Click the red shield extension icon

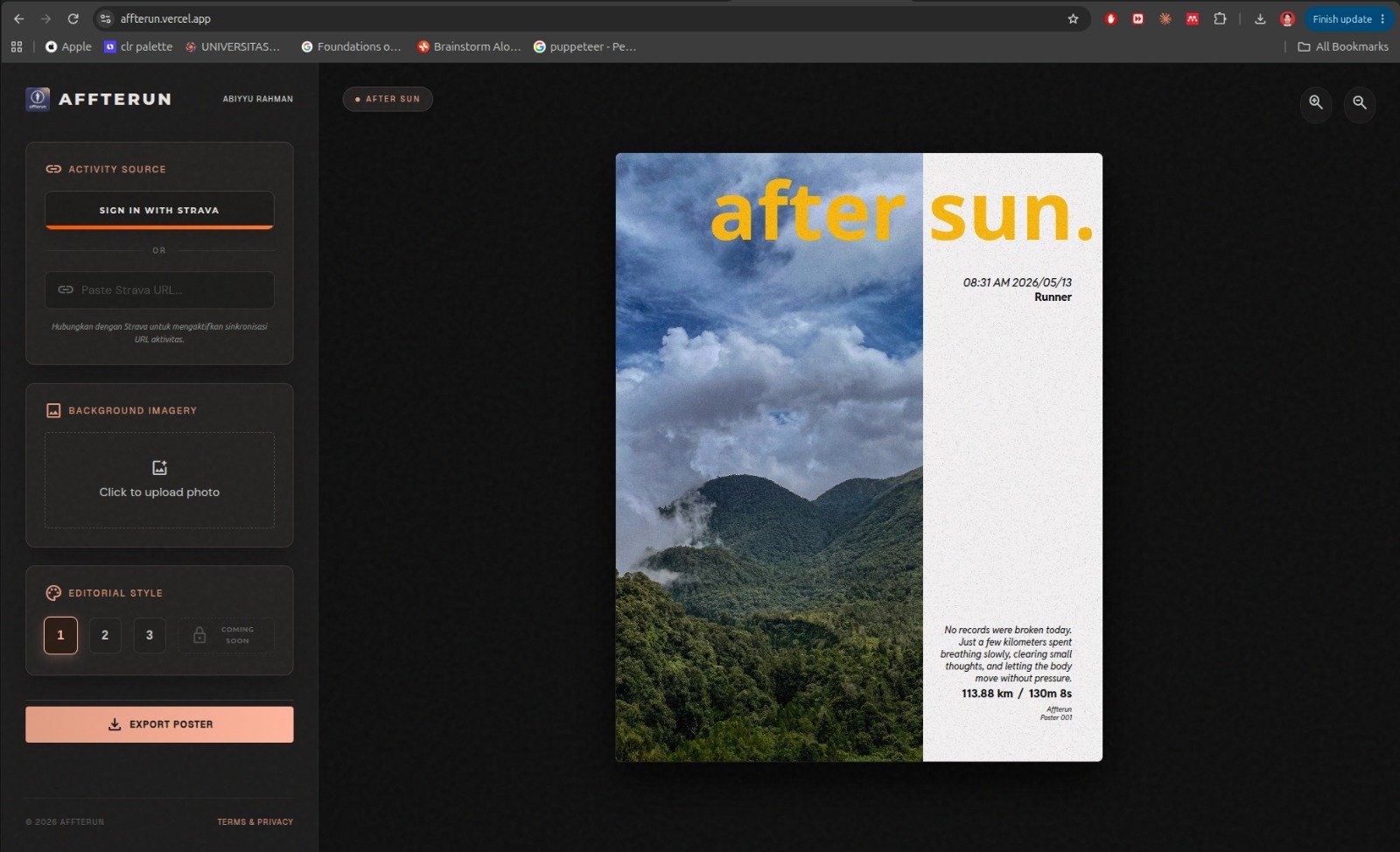click(1110, 18)
